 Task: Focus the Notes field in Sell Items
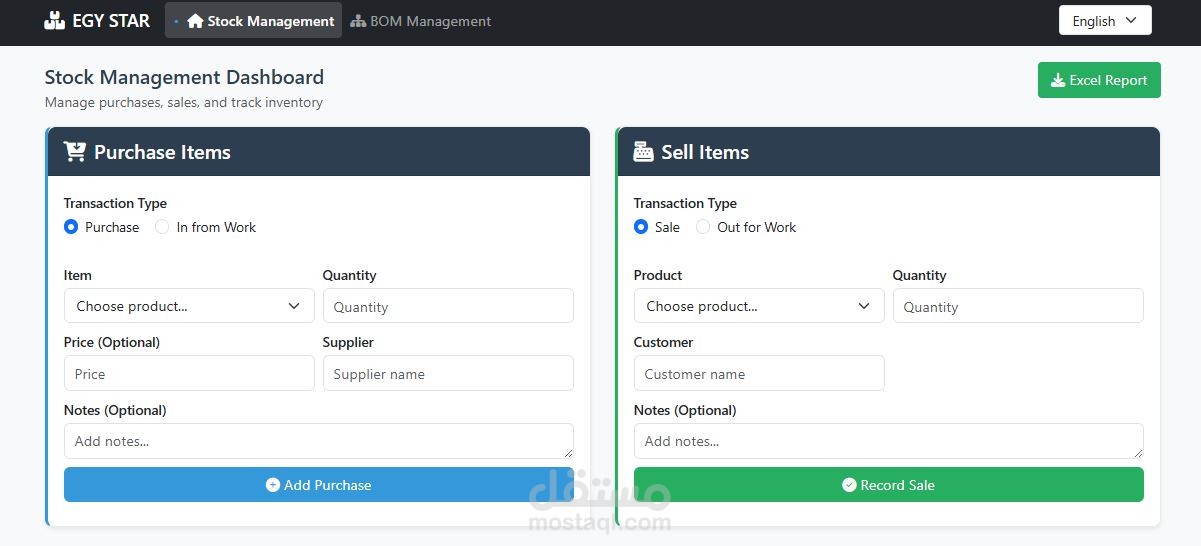pos(889,441)
